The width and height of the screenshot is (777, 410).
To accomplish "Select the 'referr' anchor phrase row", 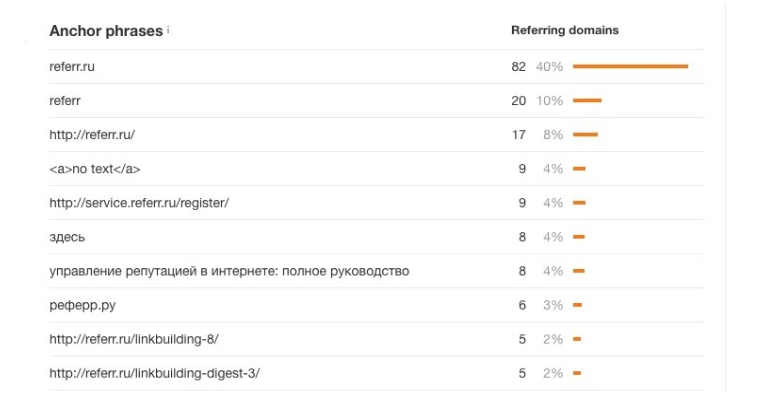I will [x=65, y=101].
